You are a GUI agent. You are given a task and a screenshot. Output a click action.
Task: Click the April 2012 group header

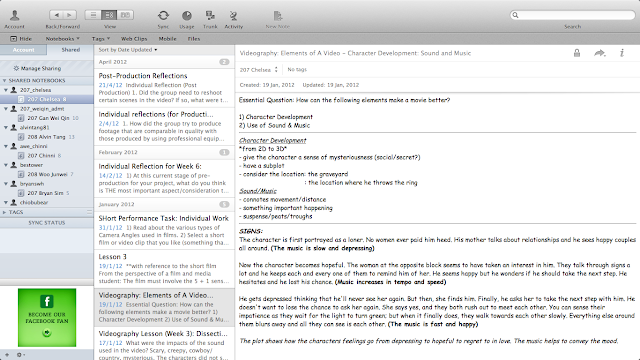164,62
